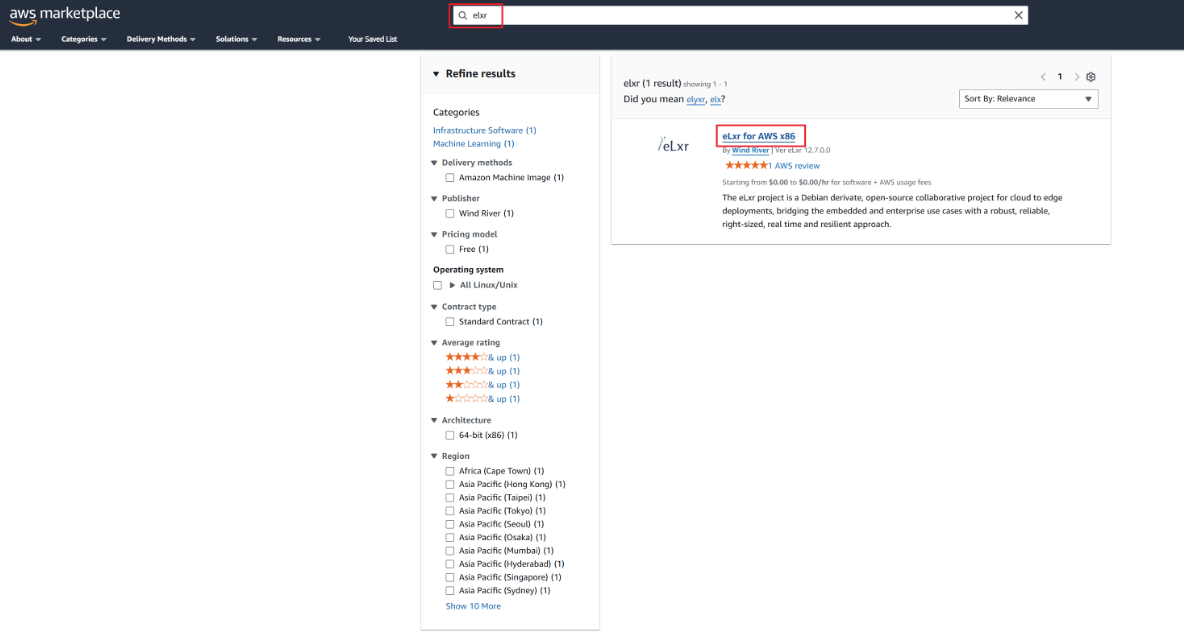Click the AWS Marketplace logo
Screen dimensions: 1185x636
(x=63, y=15)
